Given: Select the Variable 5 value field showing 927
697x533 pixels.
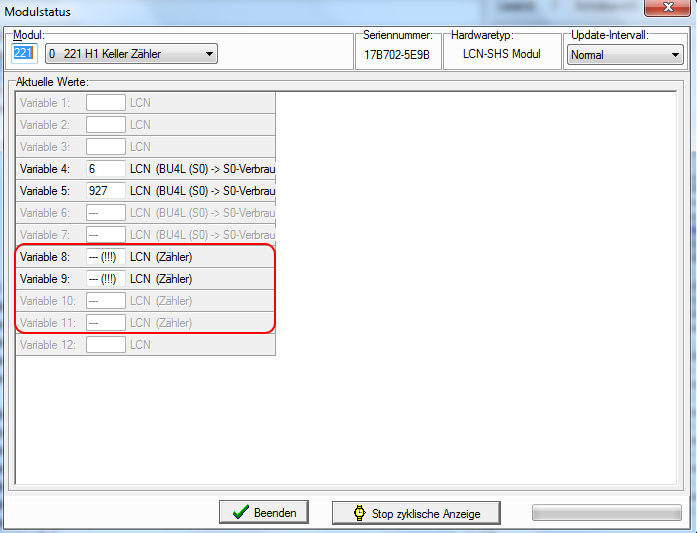Looking at the screenshot, I should point(105,191).
